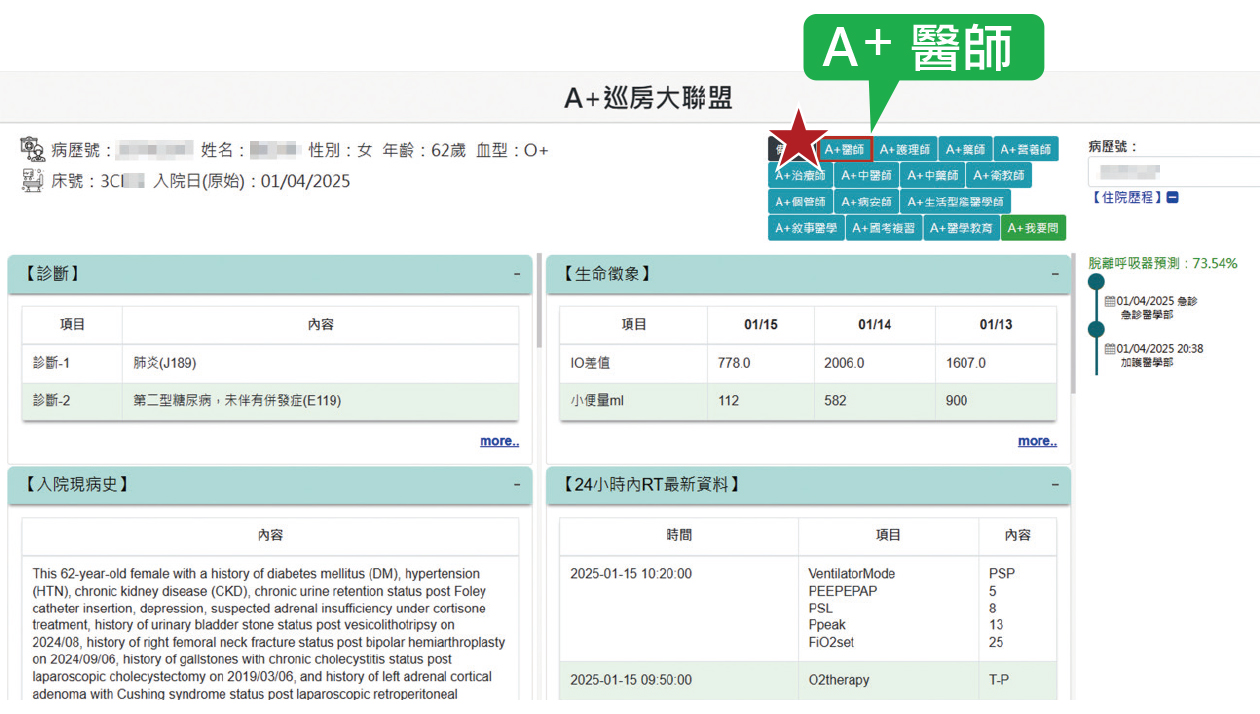Switch to the A+護理師 tab
This screenshot has height=714, width=1260.
(904, 149)
